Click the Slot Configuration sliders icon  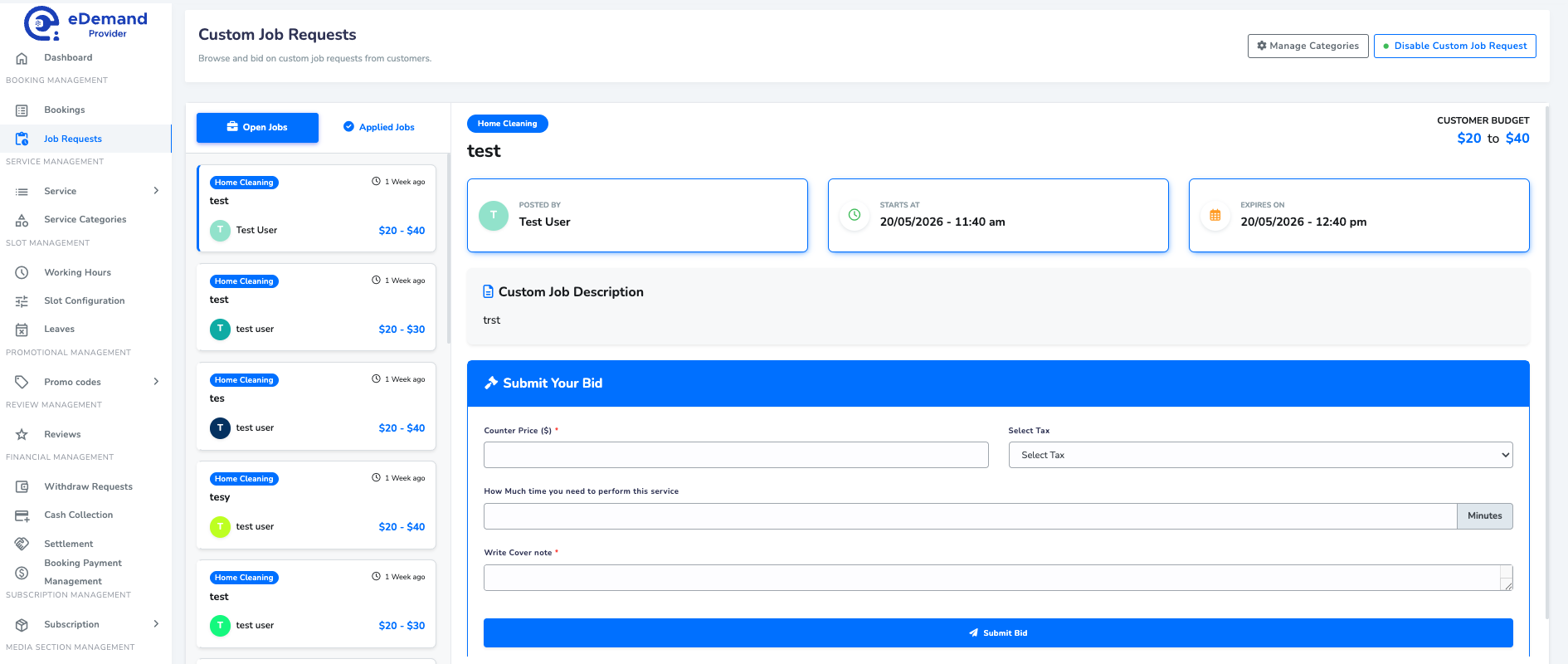[22, 301]
